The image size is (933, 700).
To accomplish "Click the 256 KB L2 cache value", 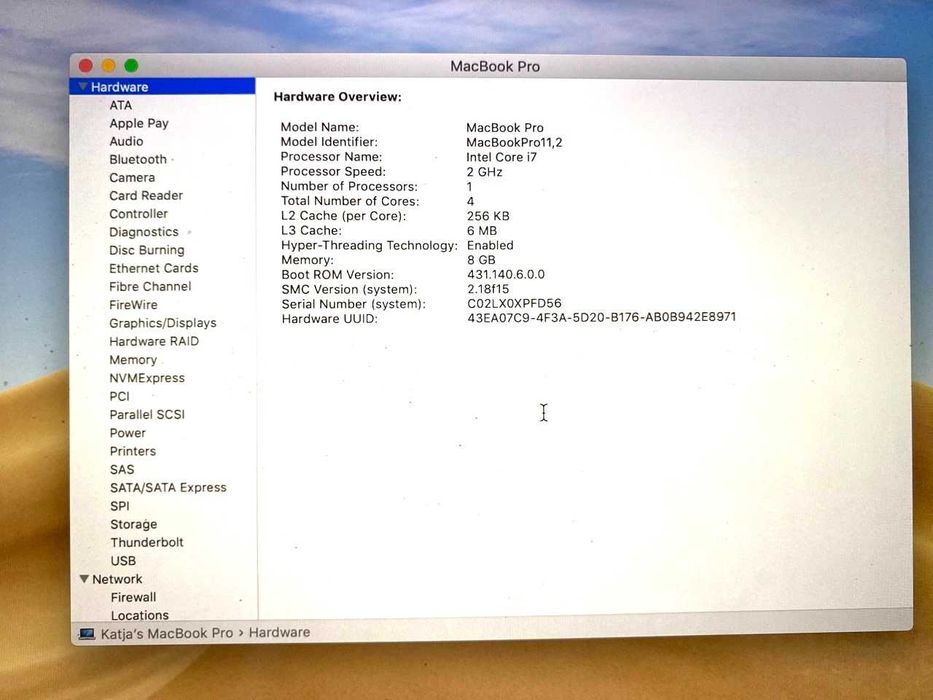I will [488, 216].
